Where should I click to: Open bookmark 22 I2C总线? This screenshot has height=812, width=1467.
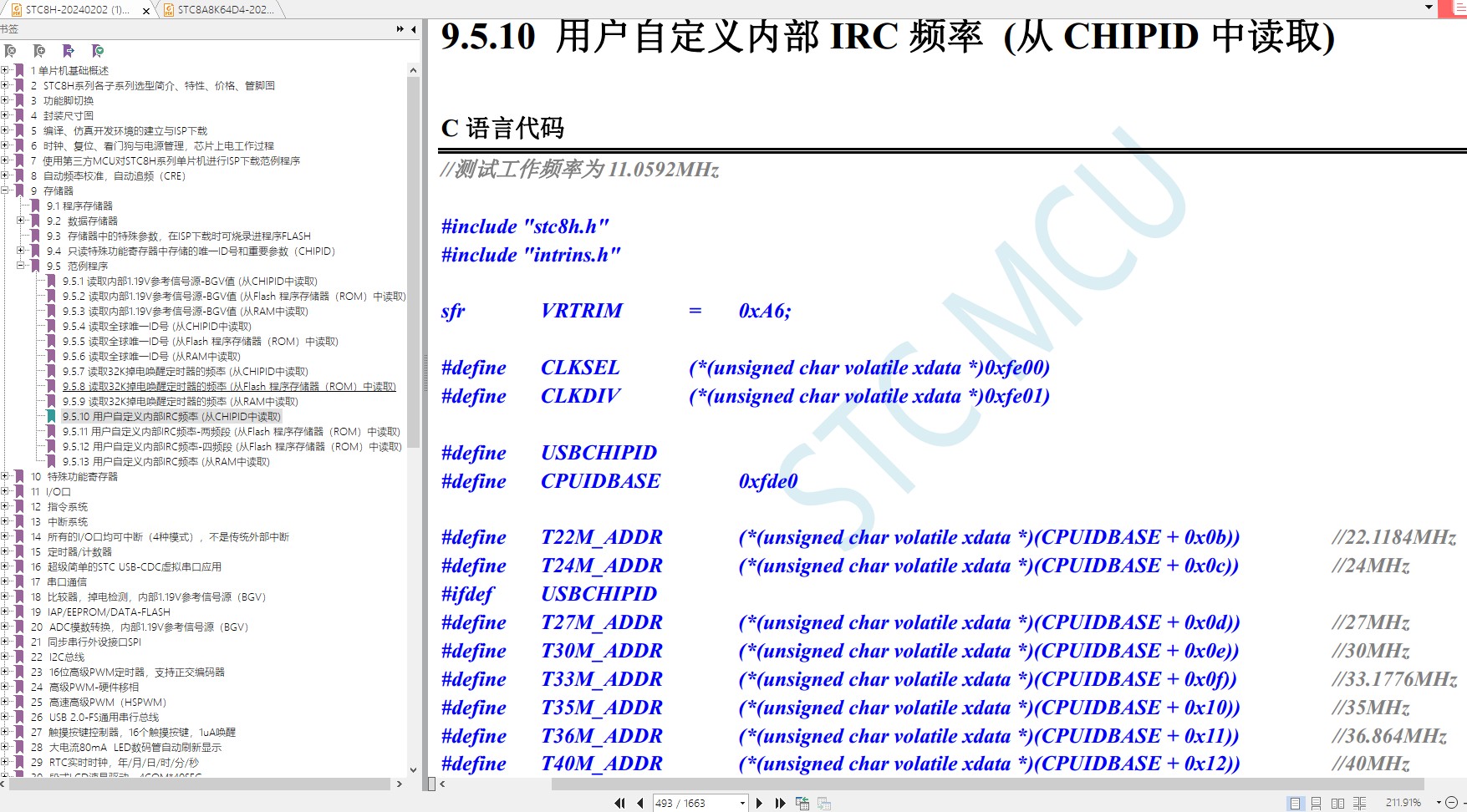58,657
